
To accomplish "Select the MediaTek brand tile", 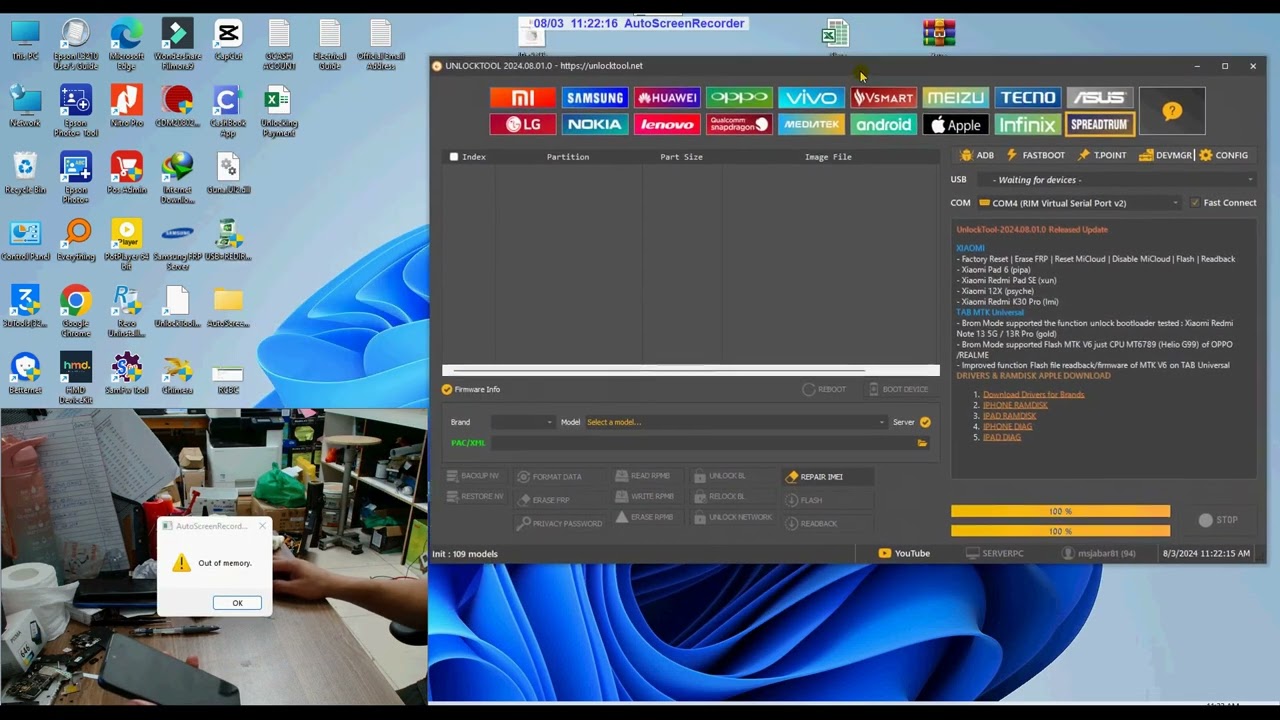I will [811, 125].
